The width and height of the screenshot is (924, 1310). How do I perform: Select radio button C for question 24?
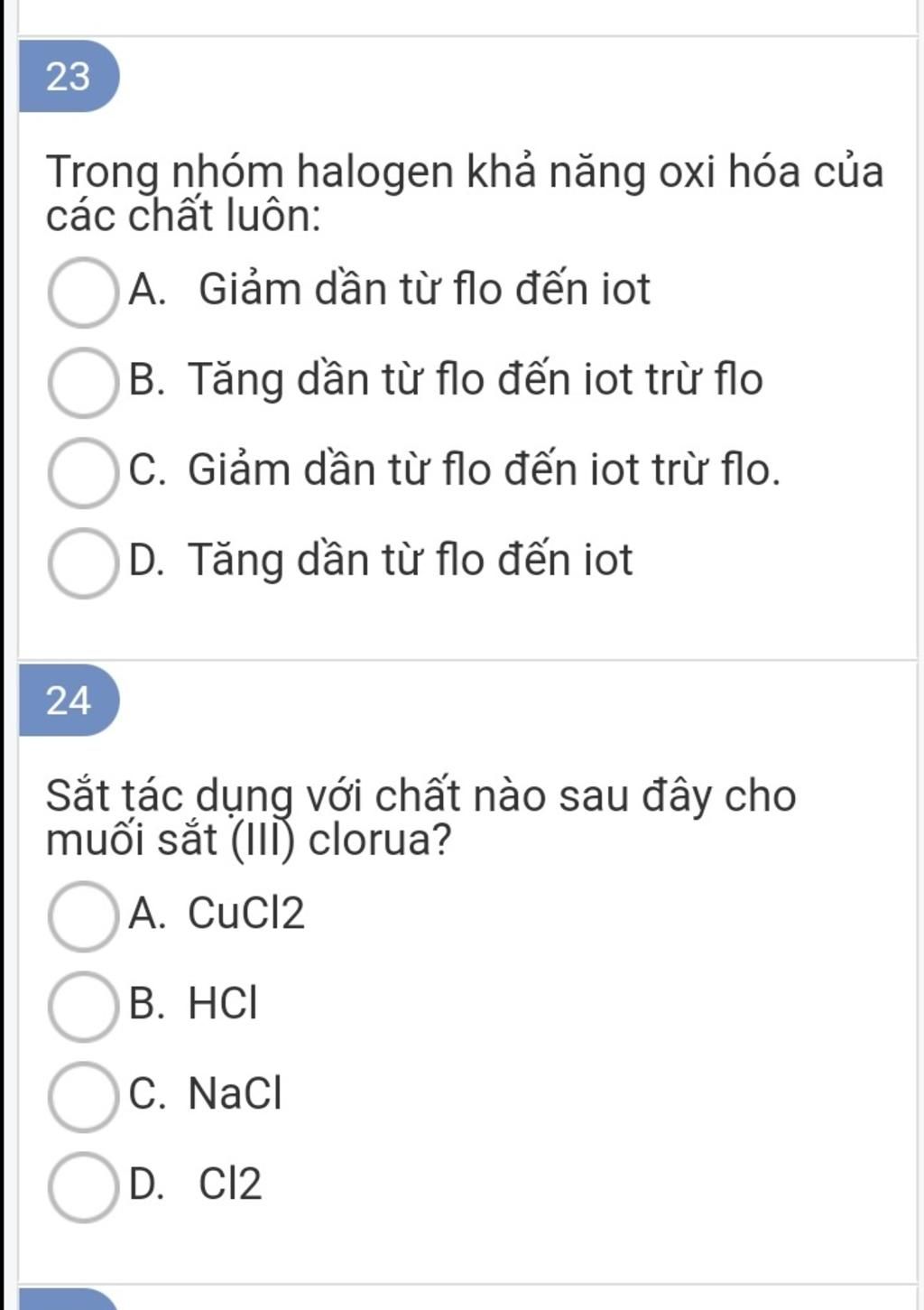[x=83, y=1096]
